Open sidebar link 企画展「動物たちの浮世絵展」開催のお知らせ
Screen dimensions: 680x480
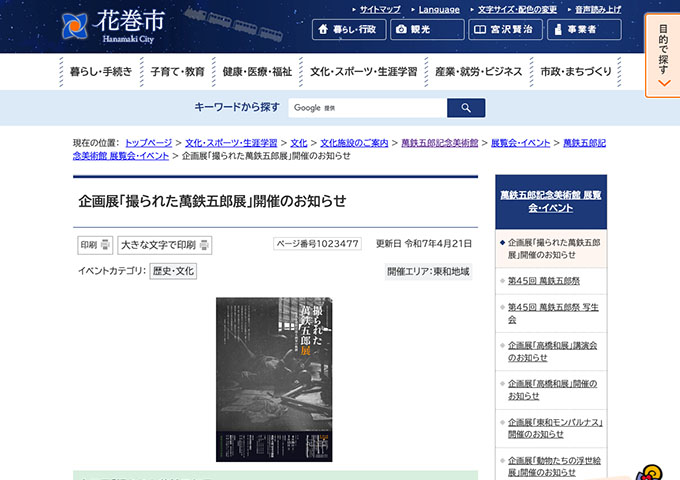click(554, 466)
